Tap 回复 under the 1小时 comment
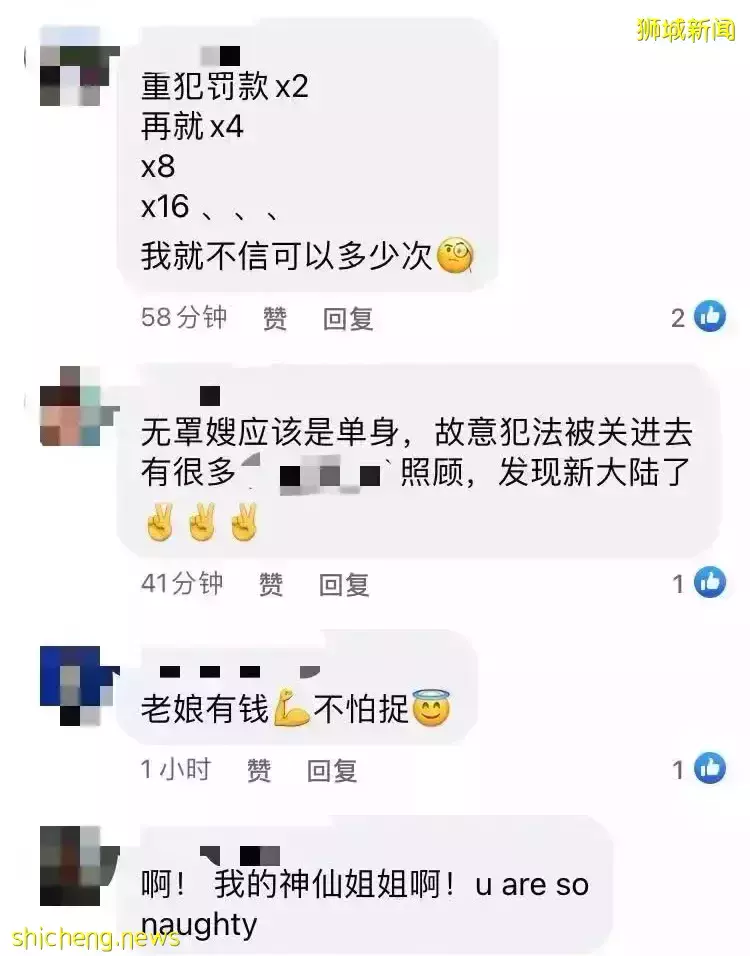This screenshot has height=956, width=750. click(x=332, y=770)
